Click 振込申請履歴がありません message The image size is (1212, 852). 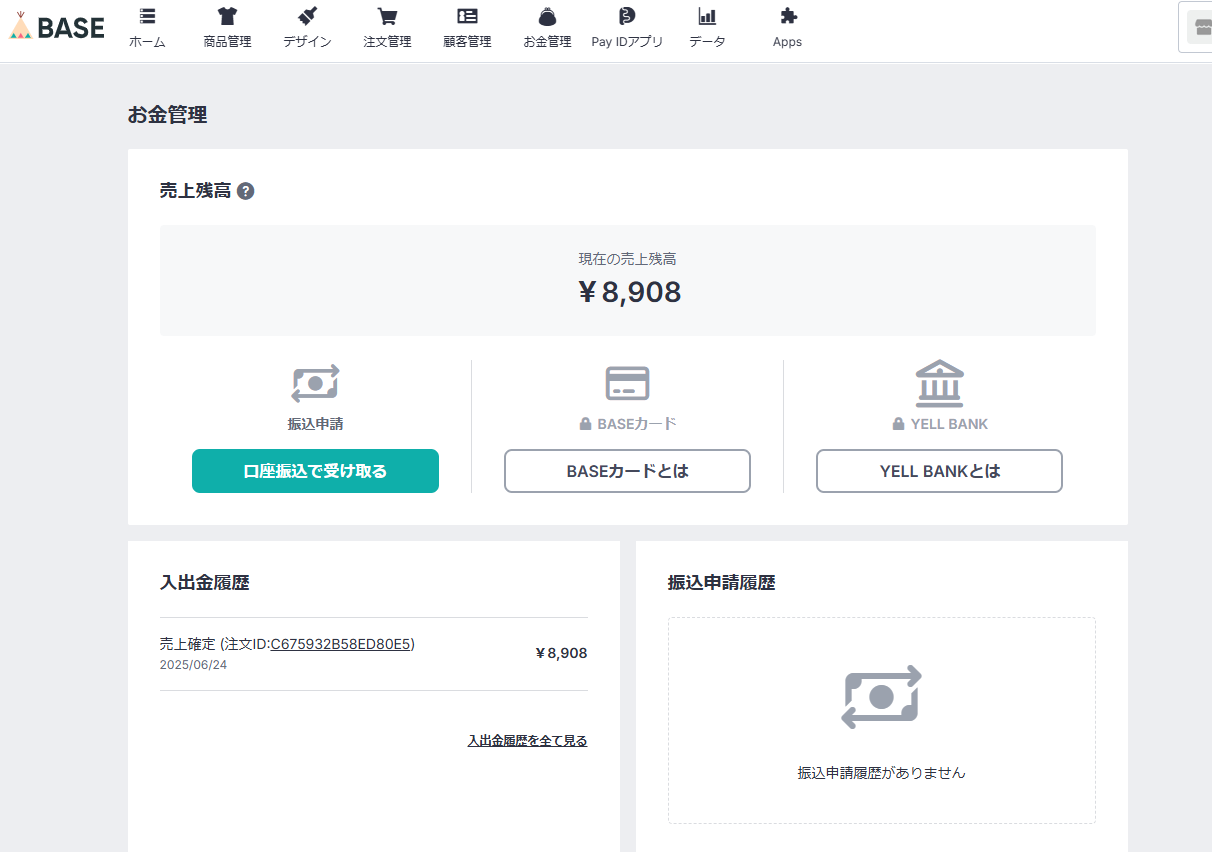(881, 773)
